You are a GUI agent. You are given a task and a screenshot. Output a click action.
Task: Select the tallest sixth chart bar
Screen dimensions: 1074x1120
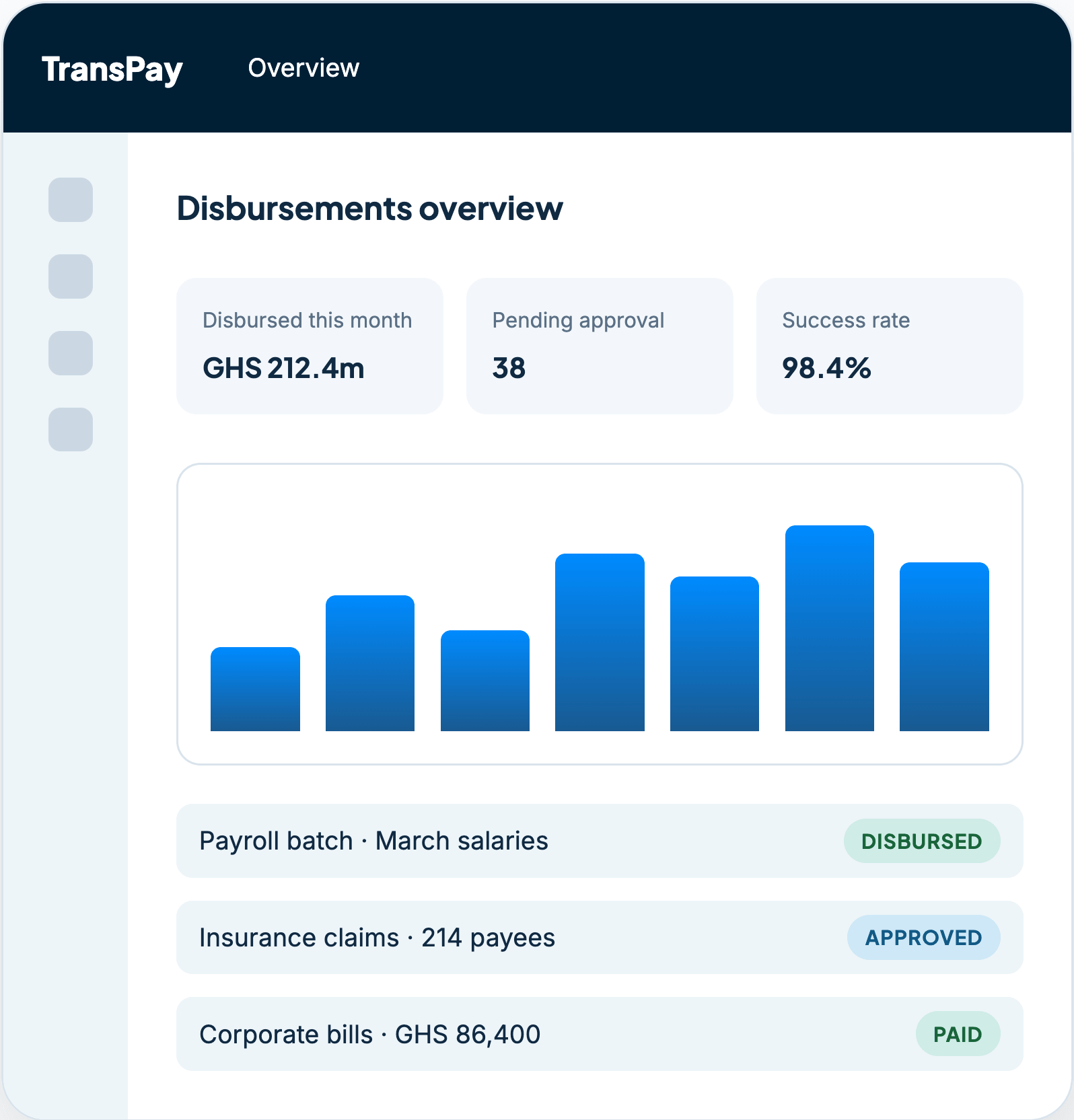[830, 628]
